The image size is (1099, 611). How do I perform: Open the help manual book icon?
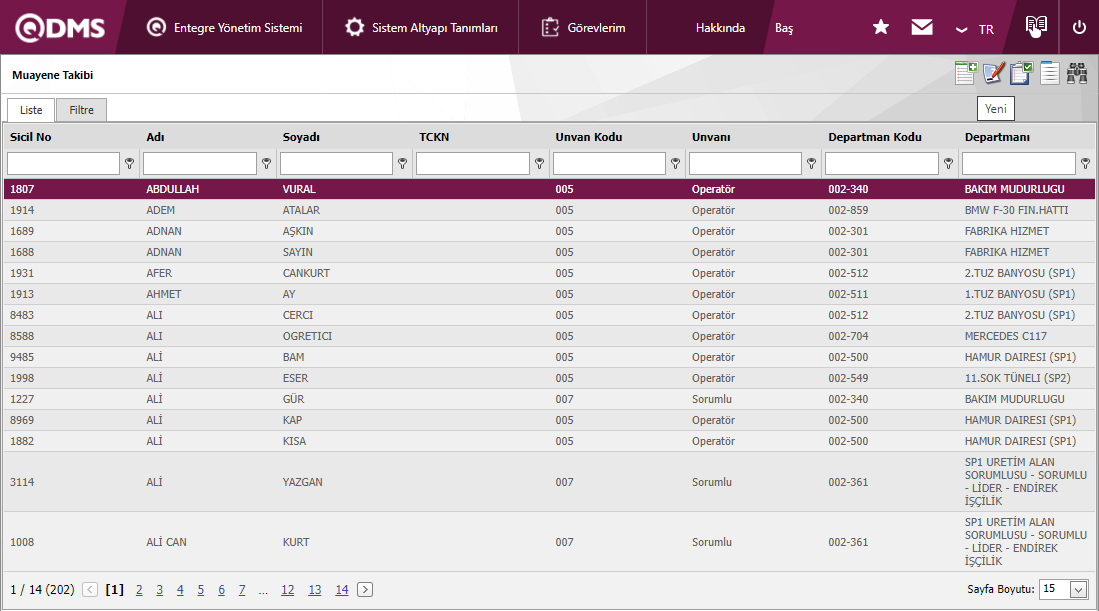pos(1036,26)
